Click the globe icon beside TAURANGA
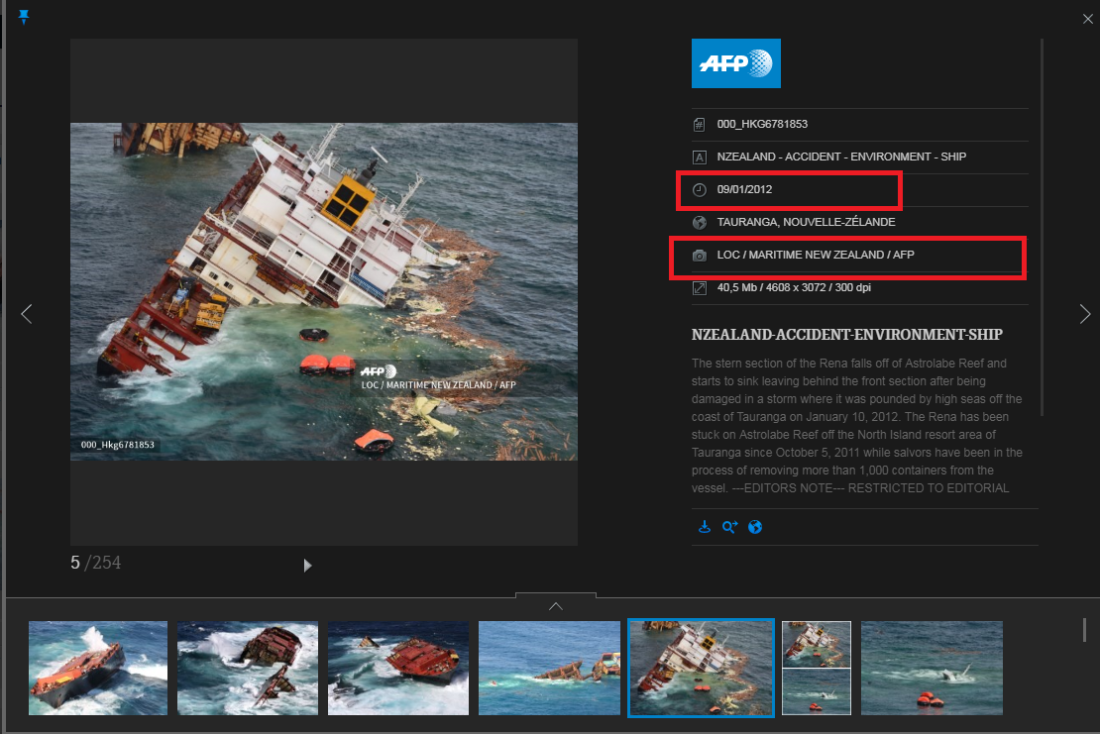The width and height of the screenshot is (1100, 734). (x=699, y=222)
